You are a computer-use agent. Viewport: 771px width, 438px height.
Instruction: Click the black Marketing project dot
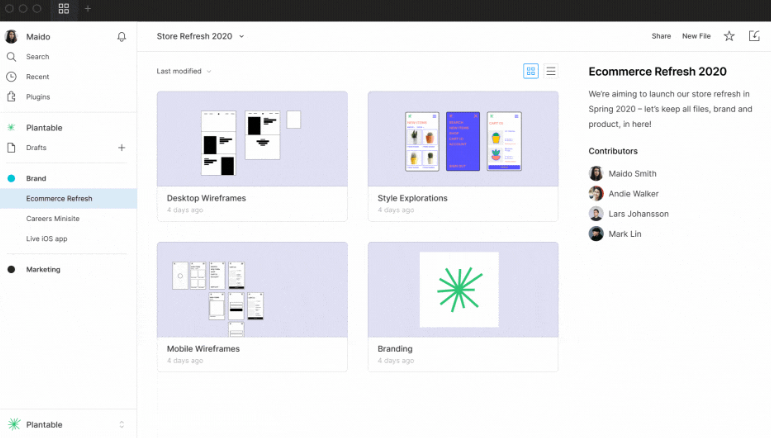(11, 269)
